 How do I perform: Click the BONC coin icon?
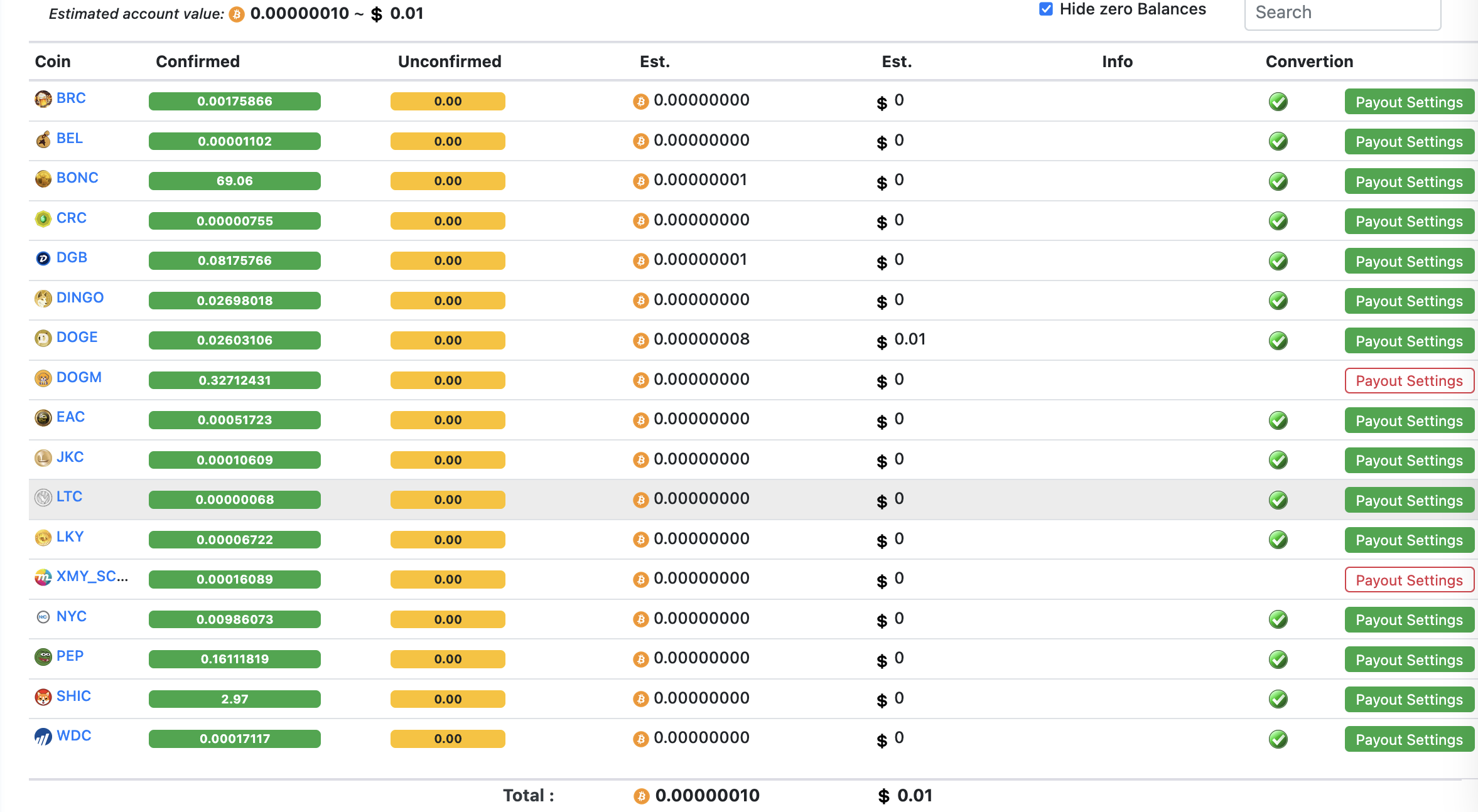click(x=43, y=179)
